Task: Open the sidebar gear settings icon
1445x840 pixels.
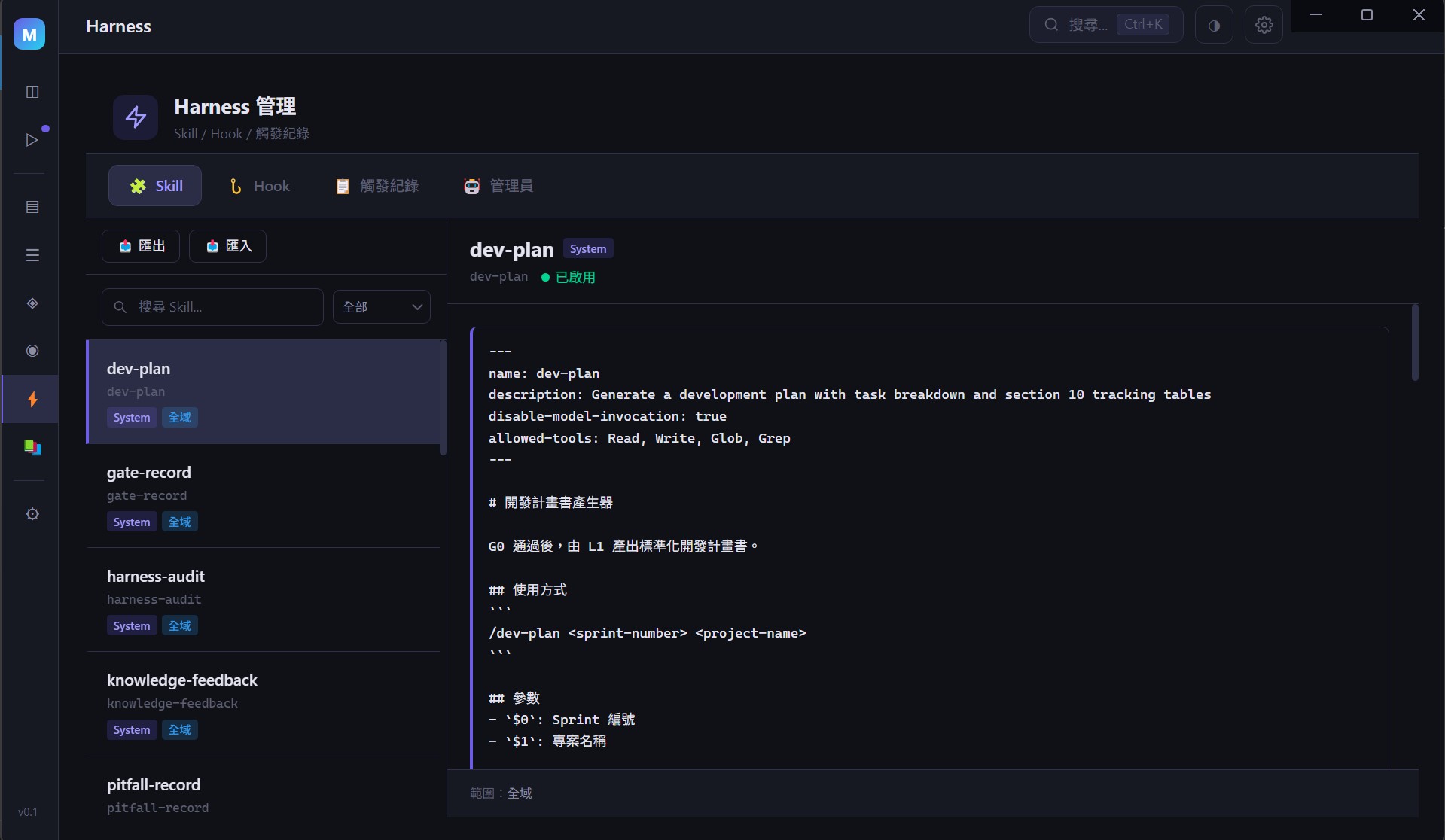Action: (x=32, y=514)
